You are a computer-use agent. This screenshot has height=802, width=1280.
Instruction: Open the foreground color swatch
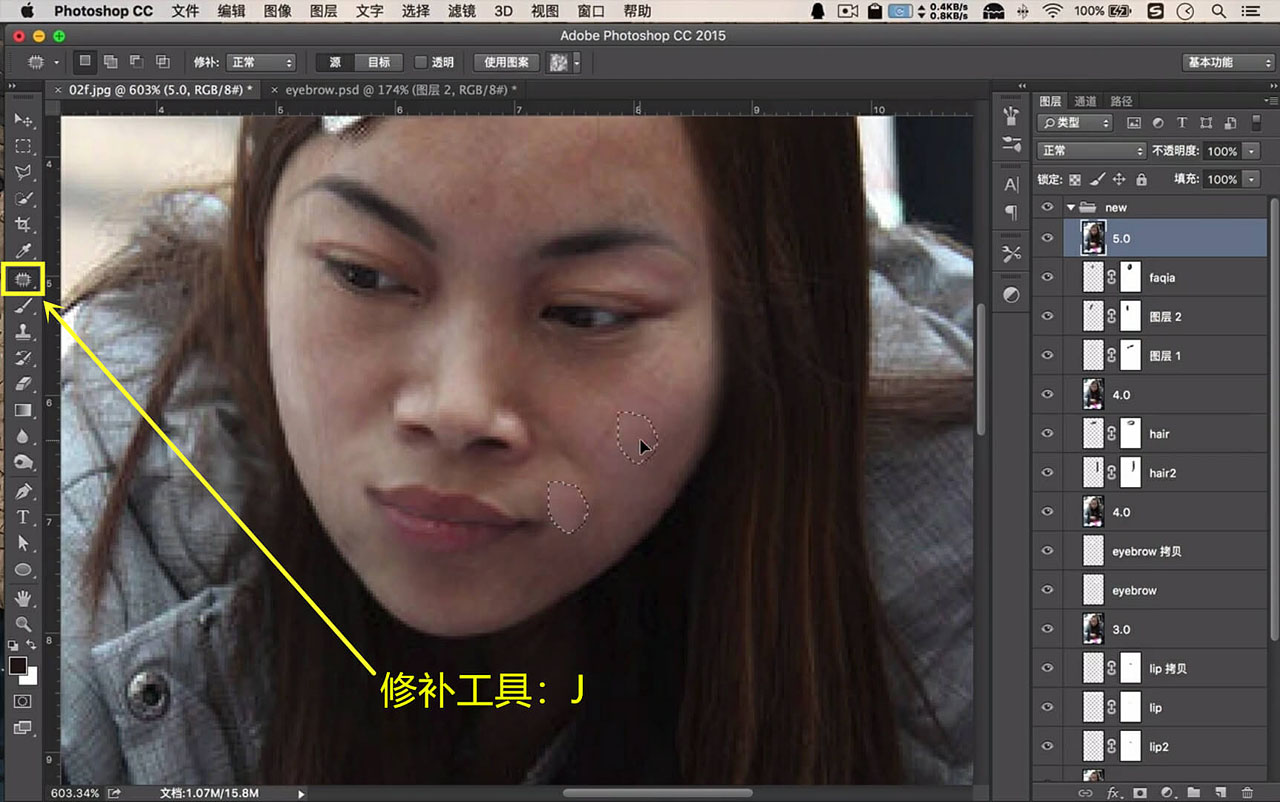pyautogui.click(x=18, y=666)
